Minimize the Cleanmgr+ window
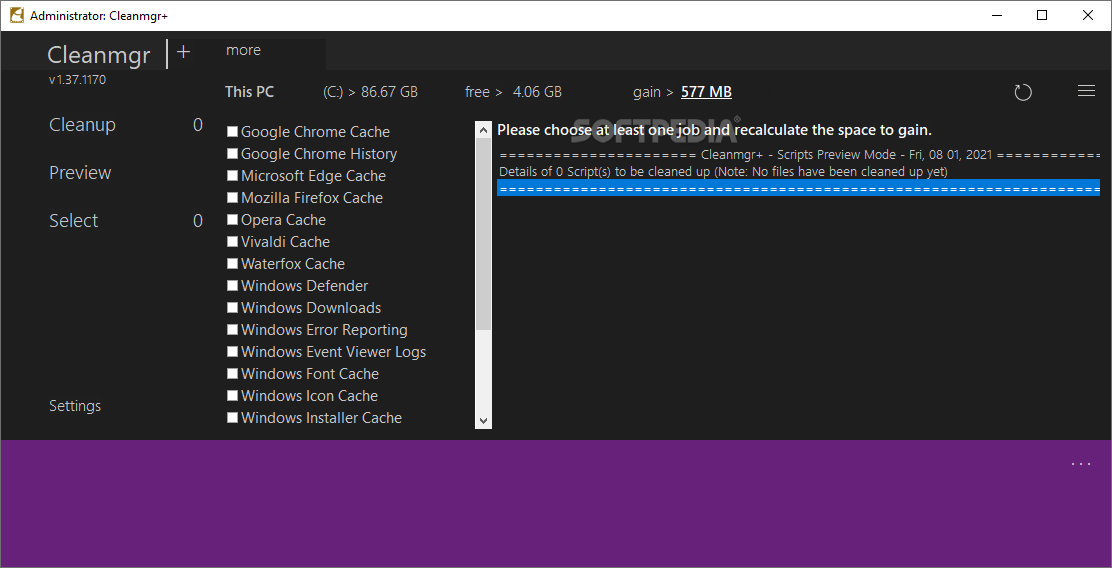The width and height of the screenshot is (1112, 568). [x=997, y=16]
